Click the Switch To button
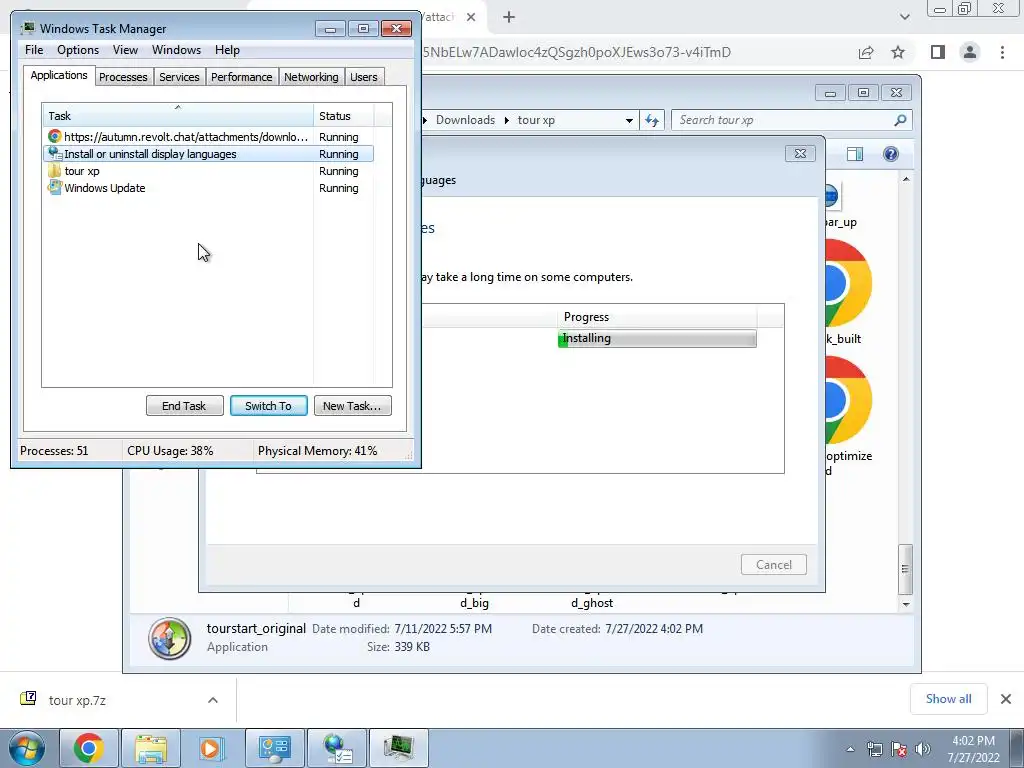1024x768 pixels. click(x=268, y=406)
